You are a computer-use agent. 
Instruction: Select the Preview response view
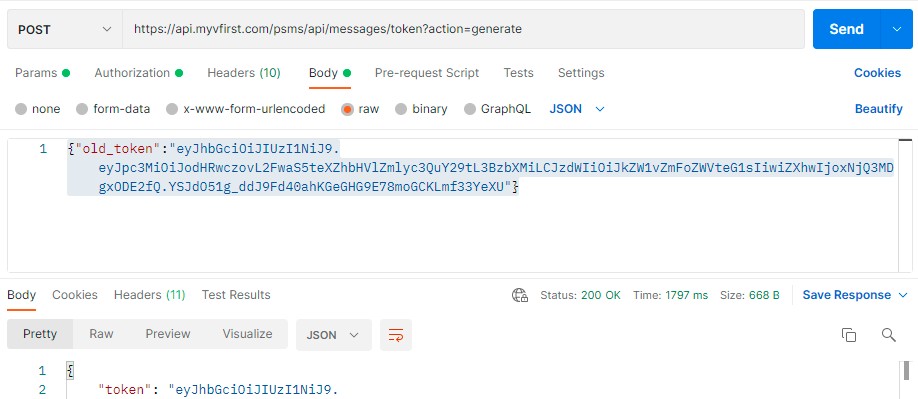(168, 334)
